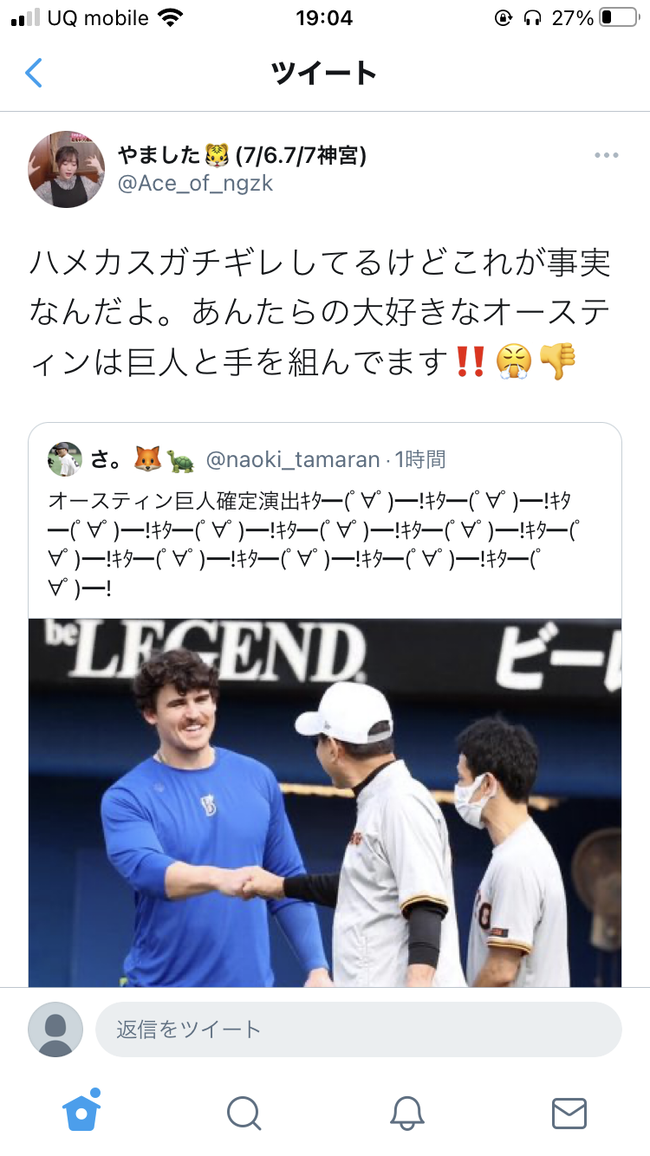Tap the さ。 display name in quoted tweet
Image resolution: width=650 pixels, height=1156 pixels.
[106, 459]
